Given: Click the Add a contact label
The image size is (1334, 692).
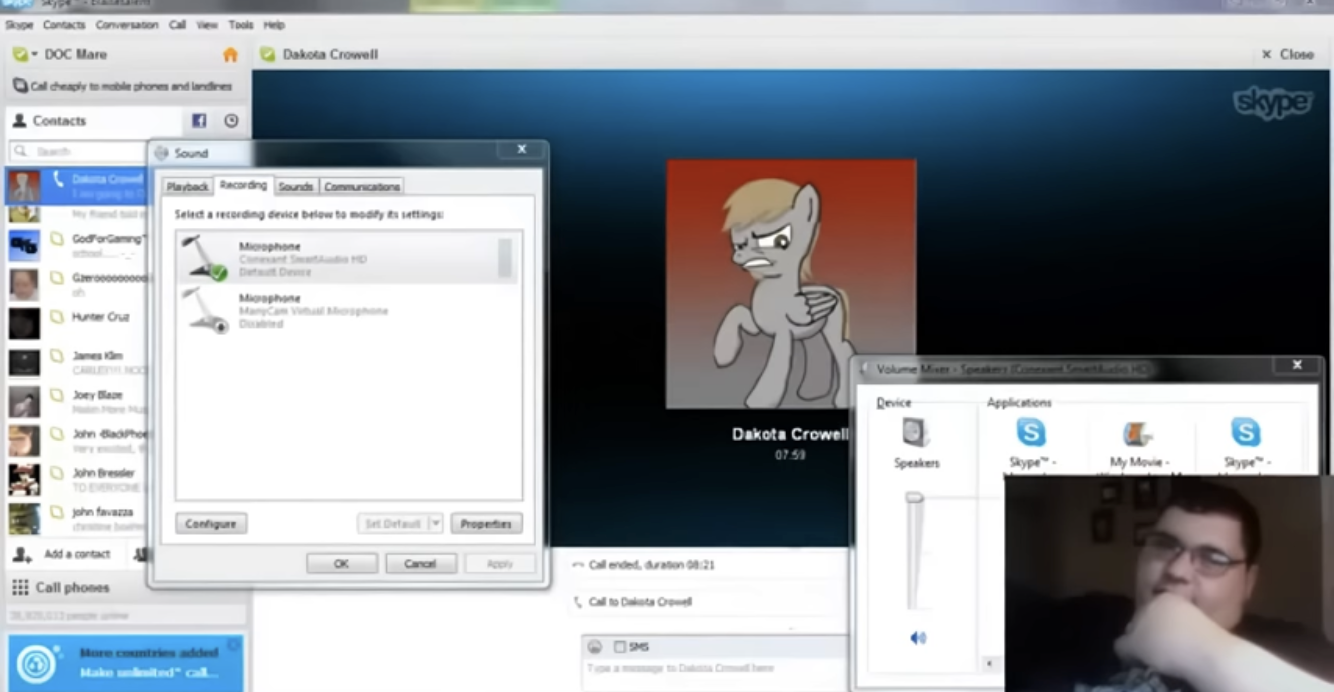Looking at the screenshot, I should [77, 554].
